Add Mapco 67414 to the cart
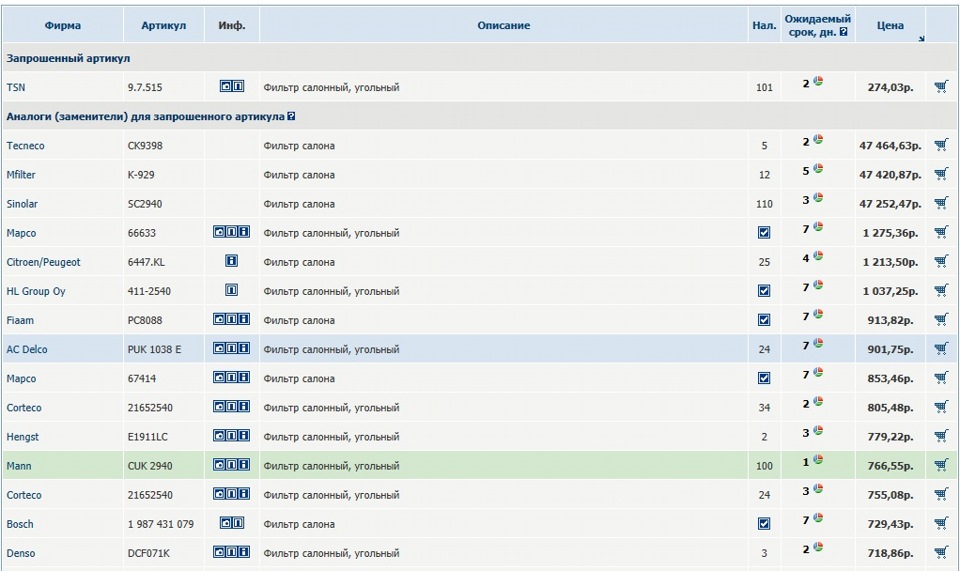The width and height of the screenshot is (960, 571). (x=941, y=378)
